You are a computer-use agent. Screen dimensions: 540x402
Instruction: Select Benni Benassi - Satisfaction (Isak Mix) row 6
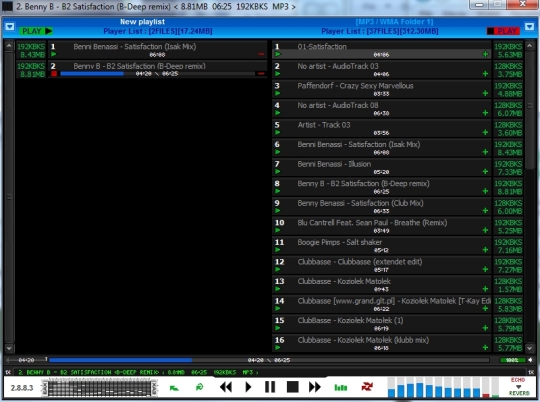click(382, 148)
